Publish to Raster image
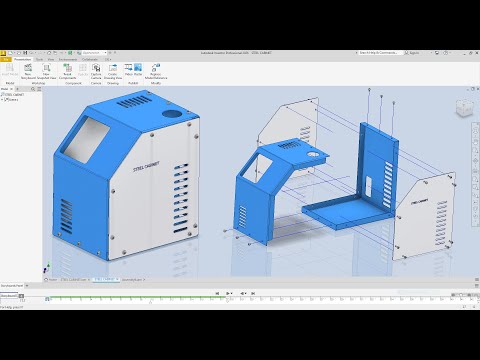 coord(138,70)
